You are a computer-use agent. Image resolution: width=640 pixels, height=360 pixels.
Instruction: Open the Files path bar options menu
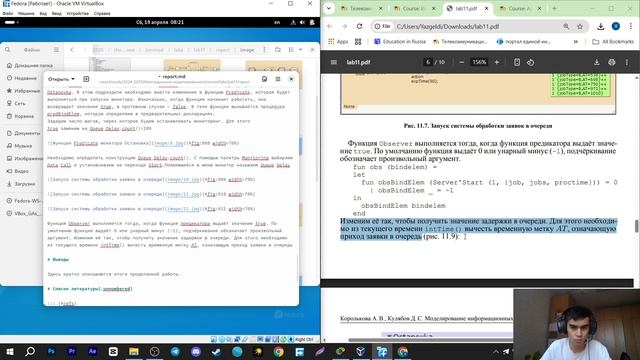click(264, 50)
